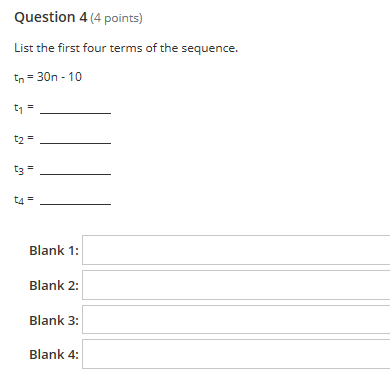Screen dimensions: 390x385
Task: Click the 'Blank 4:' label
Action: 54,354
